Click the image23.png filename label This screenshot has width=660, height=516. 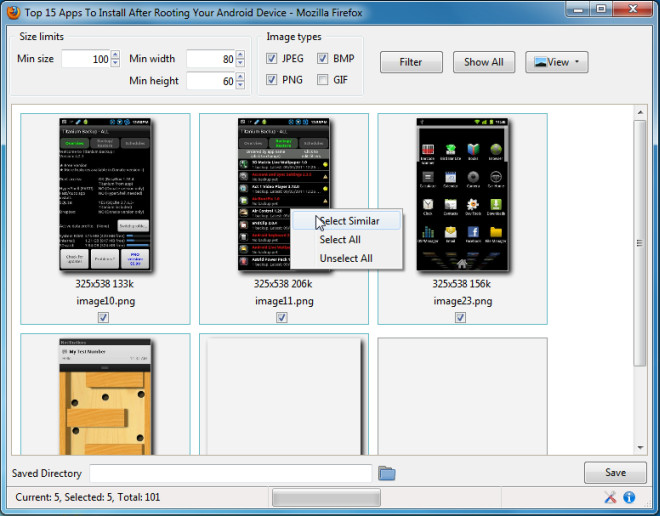point(463,301)
